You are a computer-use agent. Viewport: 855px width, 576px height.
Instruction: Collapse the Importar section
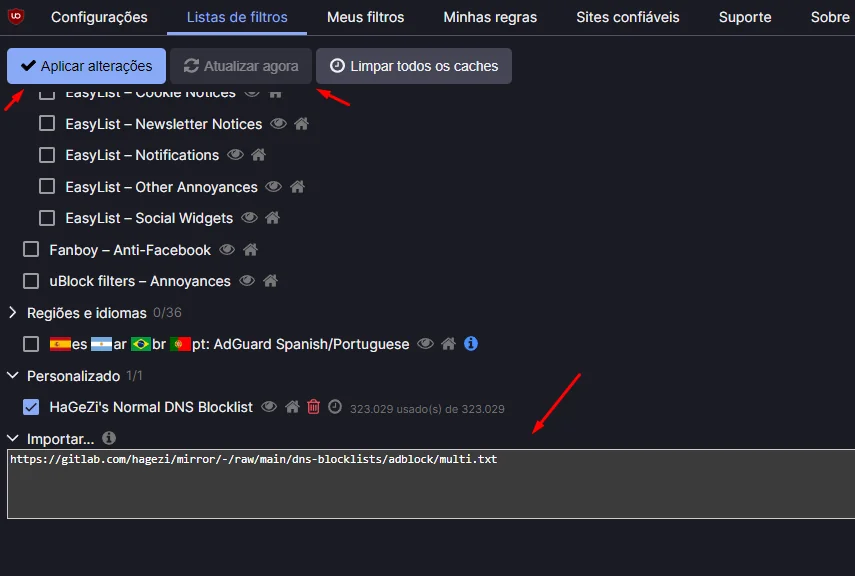(12, 438)
